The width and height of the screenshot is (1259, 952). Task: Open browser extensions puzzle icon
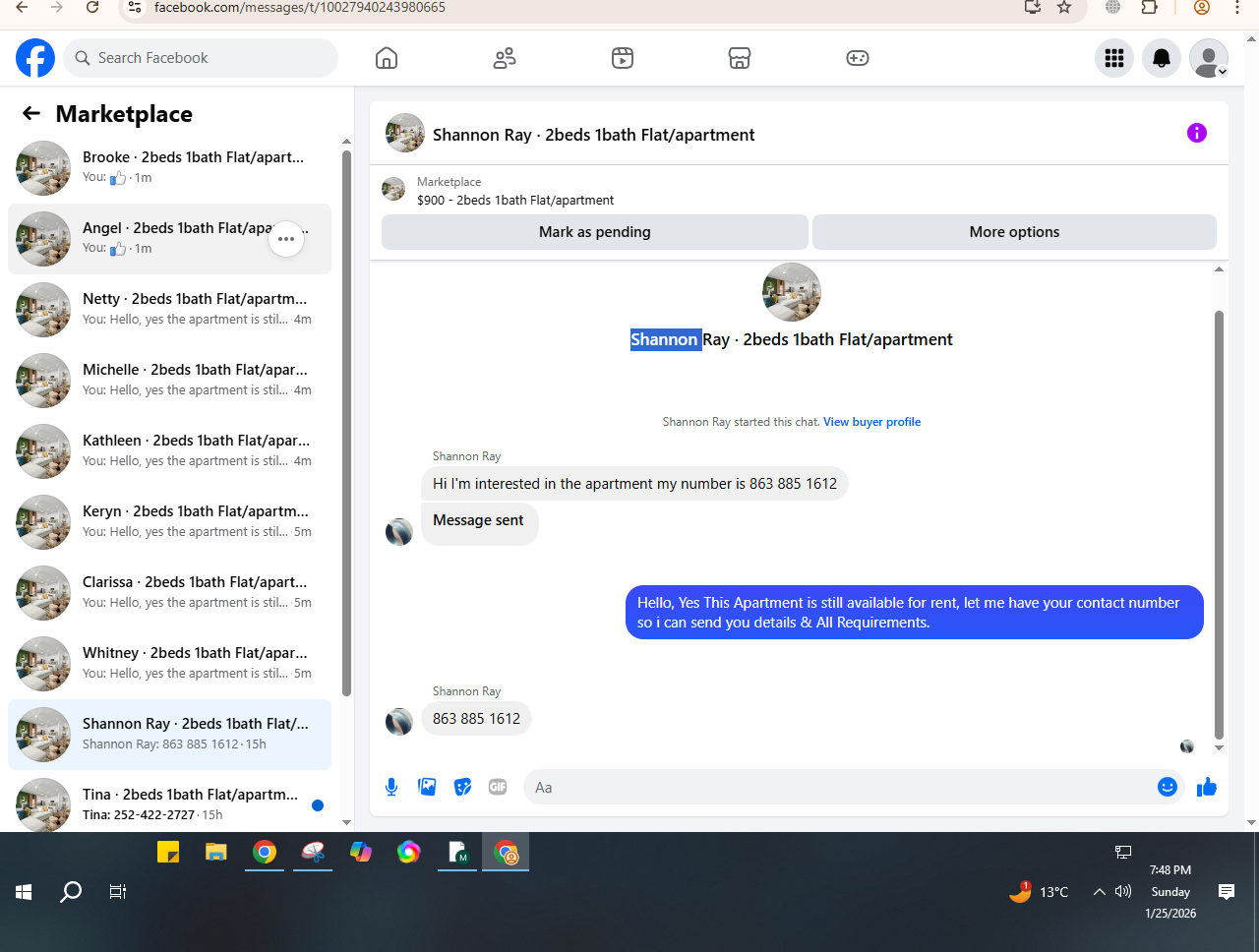1149,7
